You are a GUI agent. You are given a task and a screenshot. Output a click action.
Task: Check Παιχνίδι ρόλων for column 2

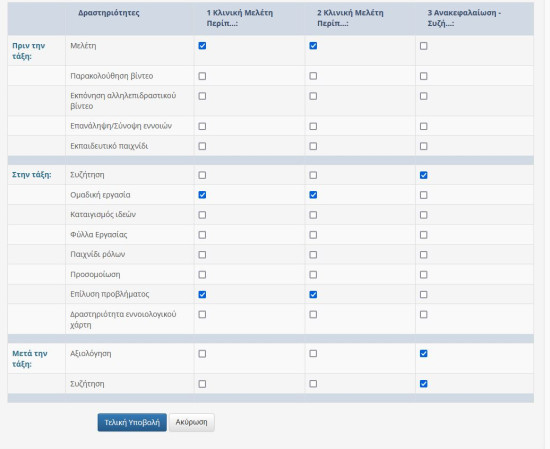(313, 254)
